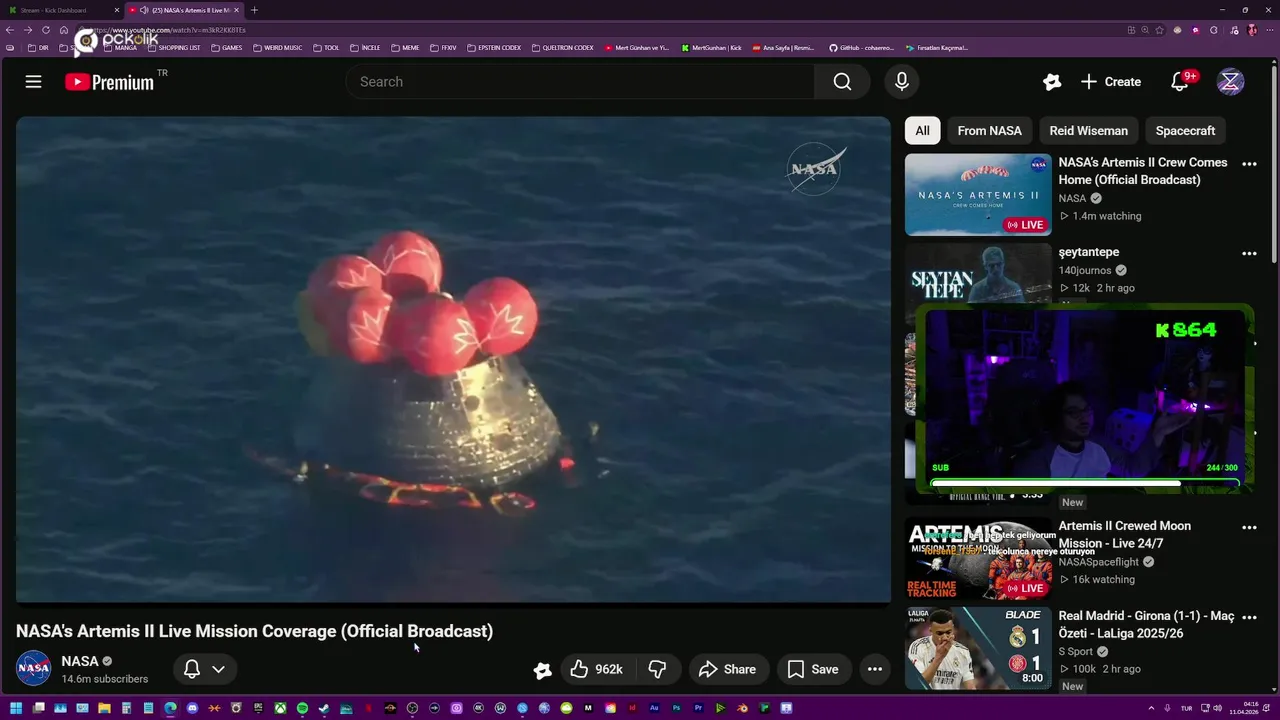The height and width of the screenshot is (720, 1280).
Task: Click the NASA live video player
Action: (453, 360)
